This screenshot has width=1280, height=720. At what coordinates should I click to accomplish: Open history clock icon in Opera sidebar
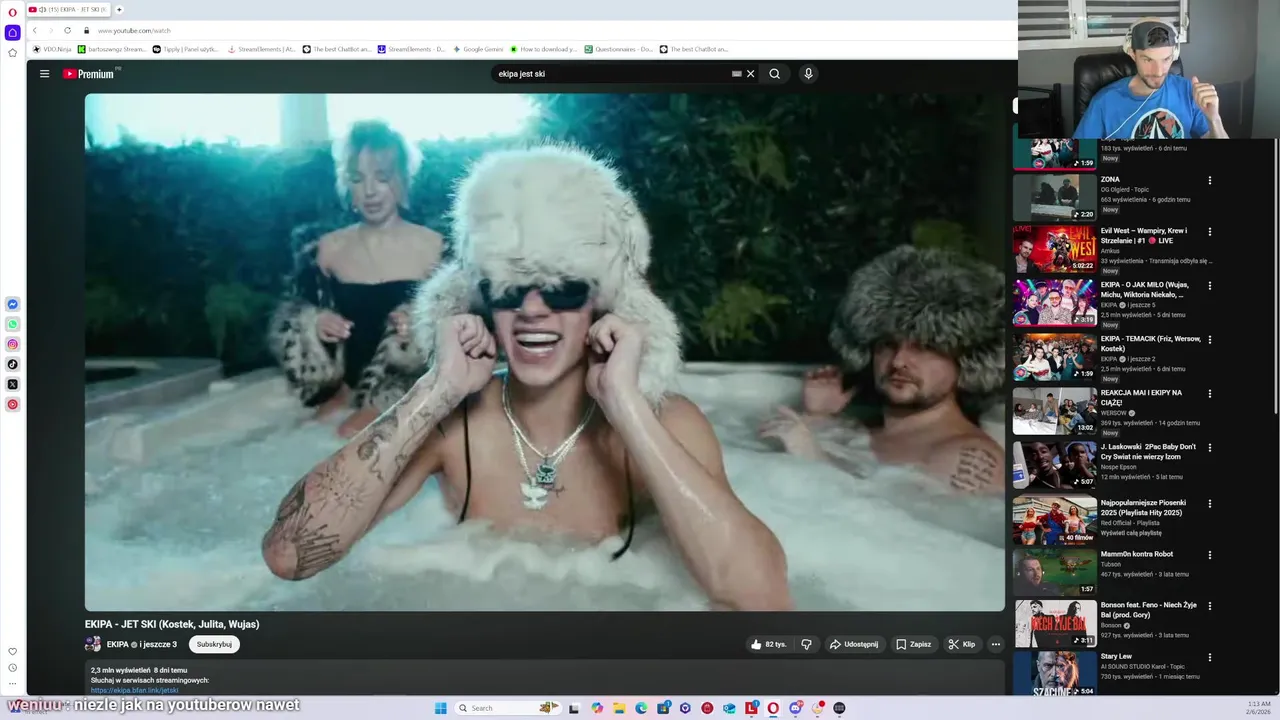(13, 667)
